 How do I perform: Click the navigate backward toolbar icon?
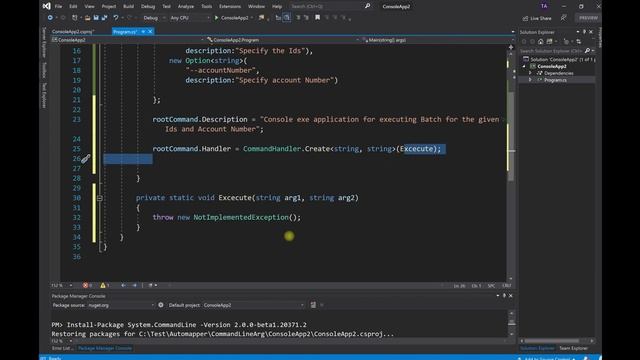click(x=50, y=18)
